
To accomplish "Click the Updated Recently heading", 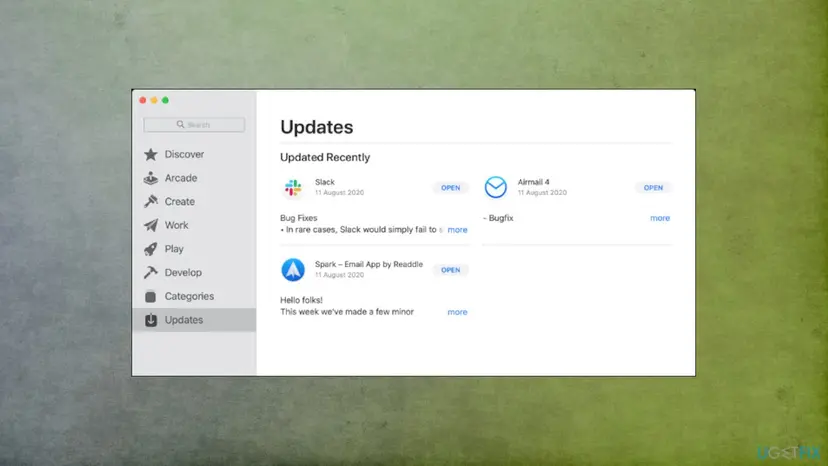I will (325, 157).
